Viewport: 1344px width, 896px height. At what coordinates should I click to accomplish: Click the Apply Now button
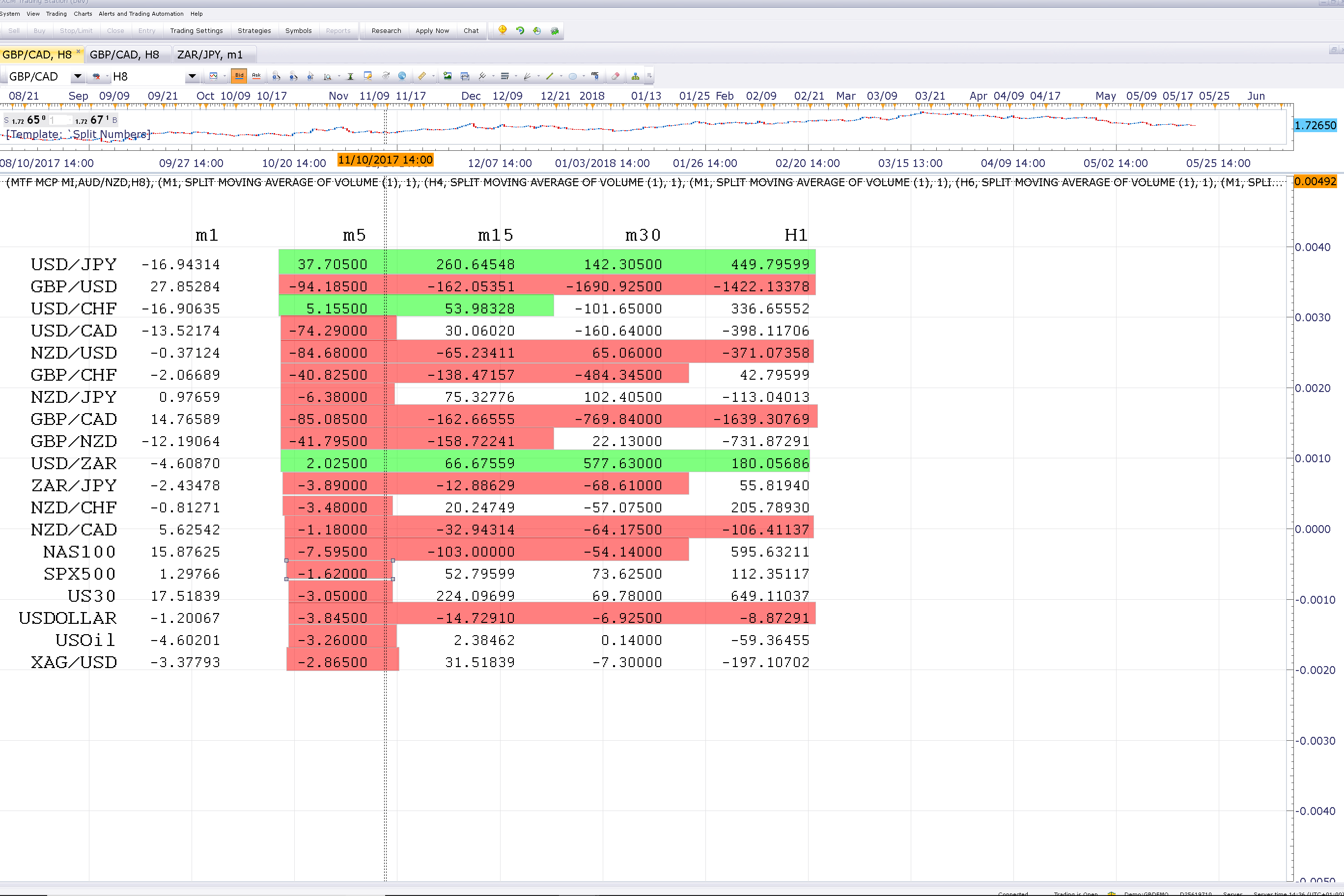point(432,31)
